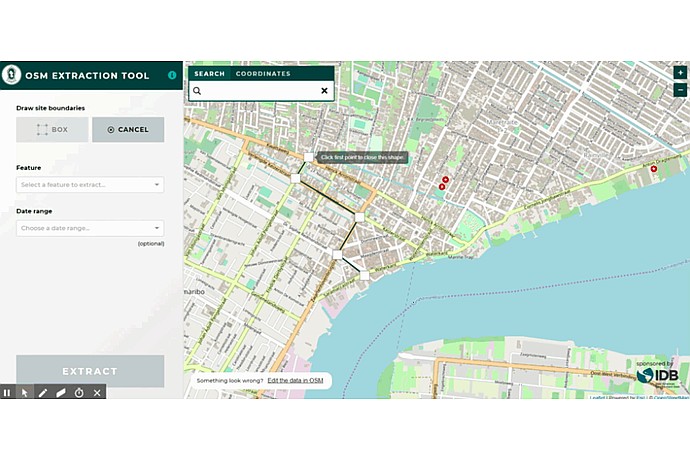Click the magnifier search icon

coord(197,91)
